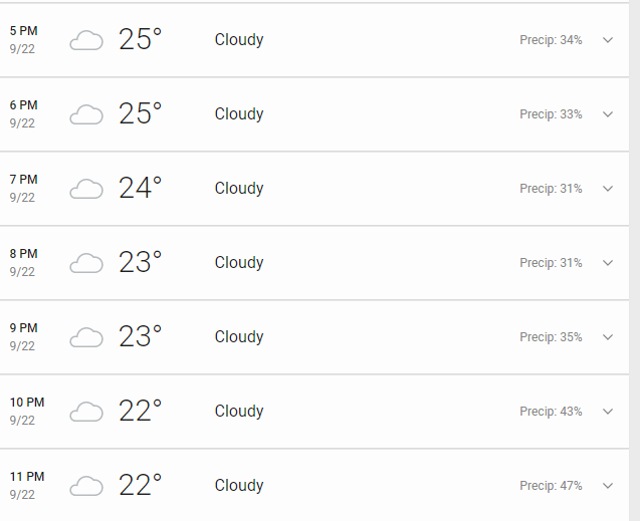The height and width of the screenshot is (521, 640).
Task: Expand the 7 PM forecast details chevron
Action: click(608, 189)
